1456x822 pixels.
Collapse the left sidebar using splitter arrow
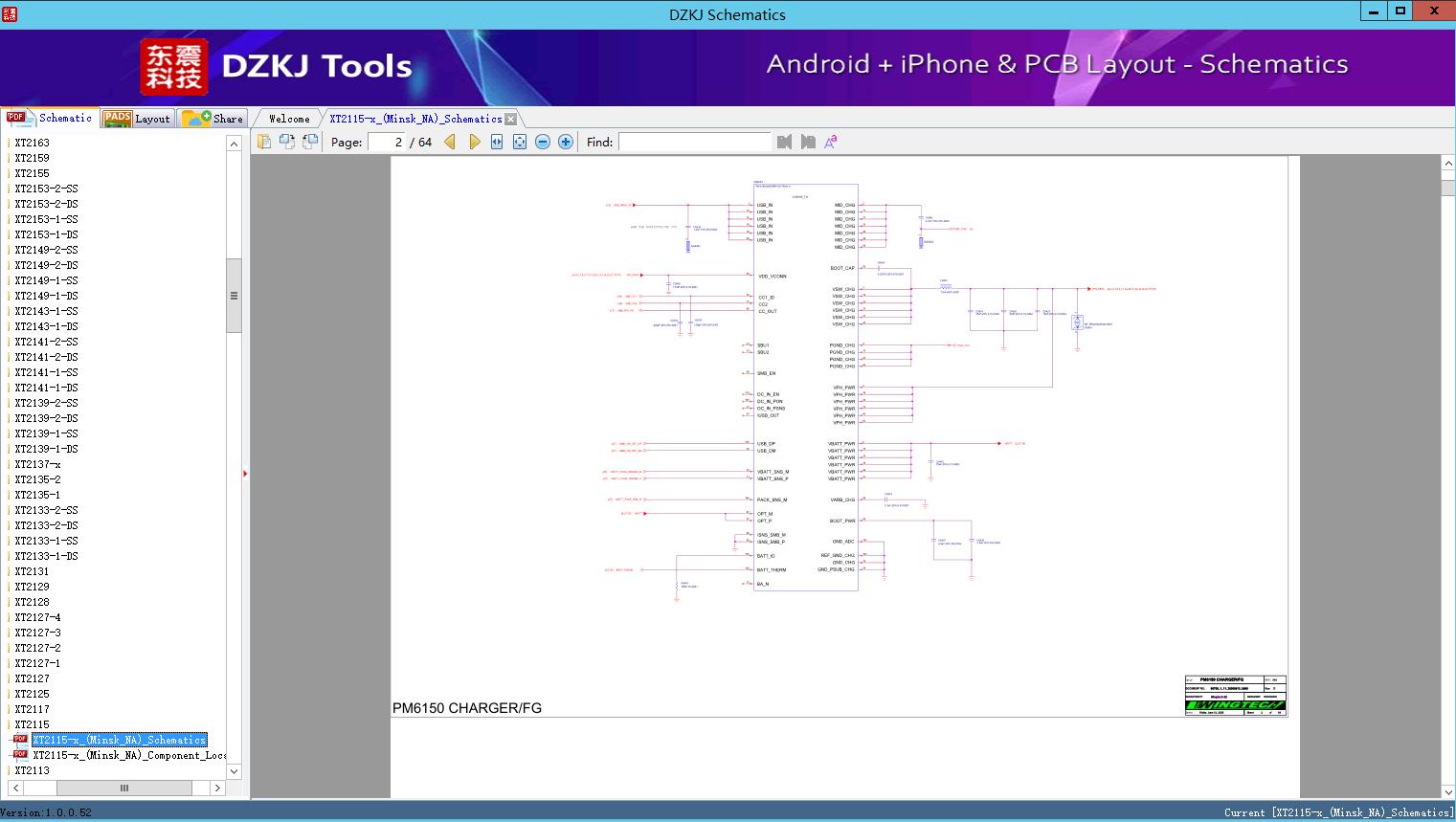(245, 474)
